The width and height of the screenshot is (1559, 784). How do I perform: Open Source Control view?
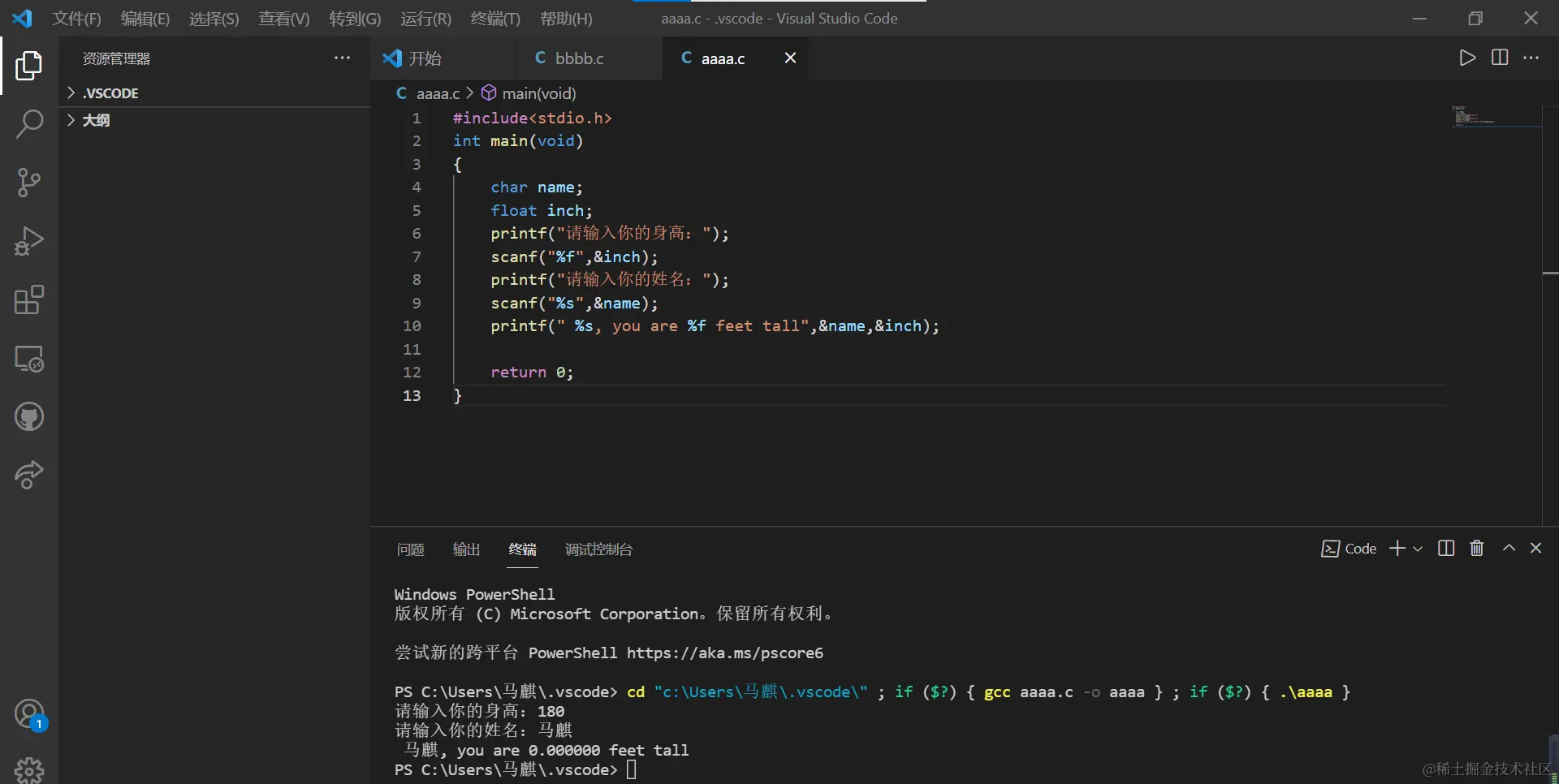pyautogui.click(x=29, y=183)
